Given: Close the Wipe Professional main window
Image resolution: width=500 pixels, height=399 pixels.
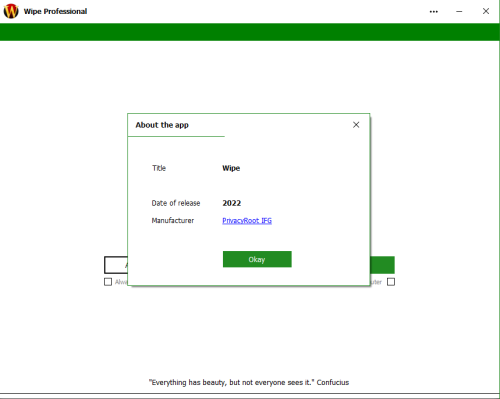Looking at the screenshot, I should (486, 11).
